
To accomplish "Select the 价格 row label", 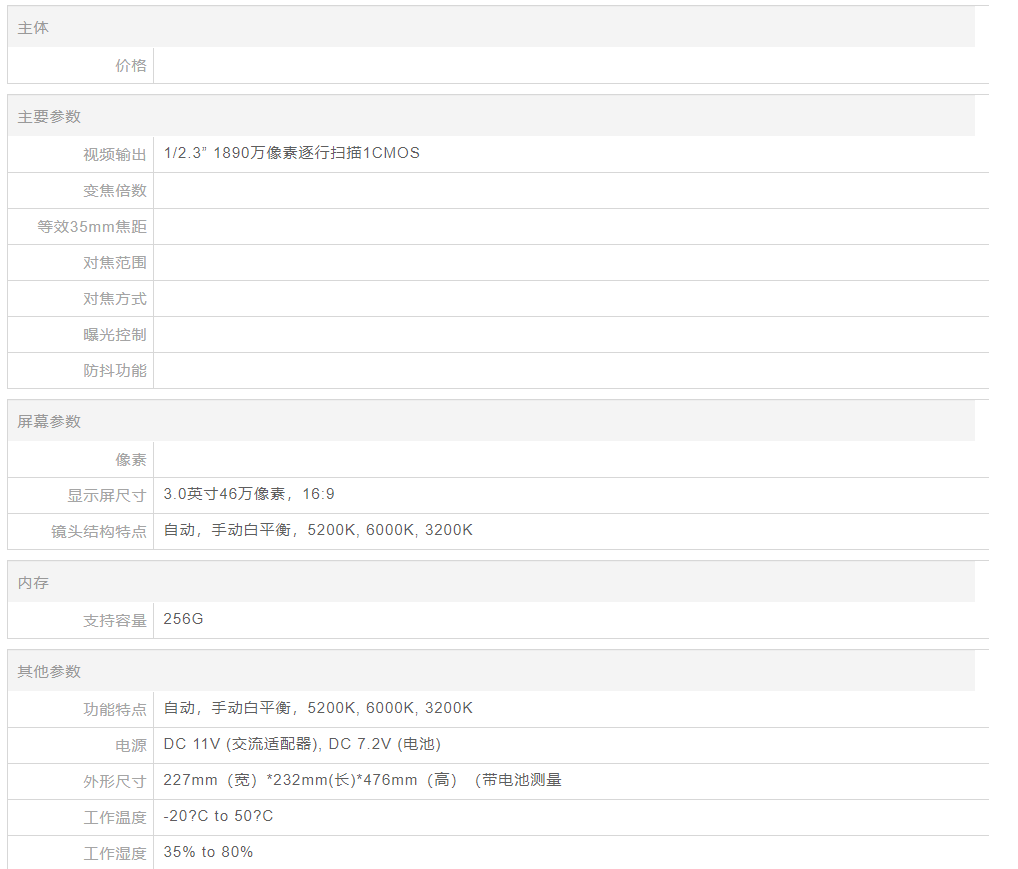I will [x=130, y=65].
